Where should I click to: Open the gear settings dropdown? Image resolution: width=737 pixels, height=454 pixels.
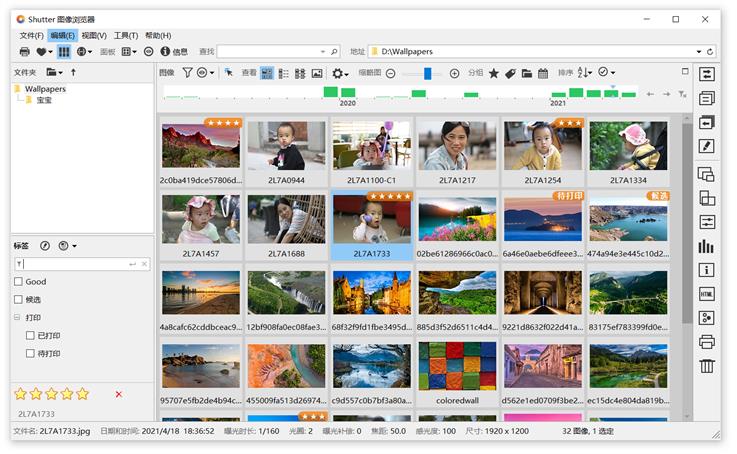click(340, 73)
